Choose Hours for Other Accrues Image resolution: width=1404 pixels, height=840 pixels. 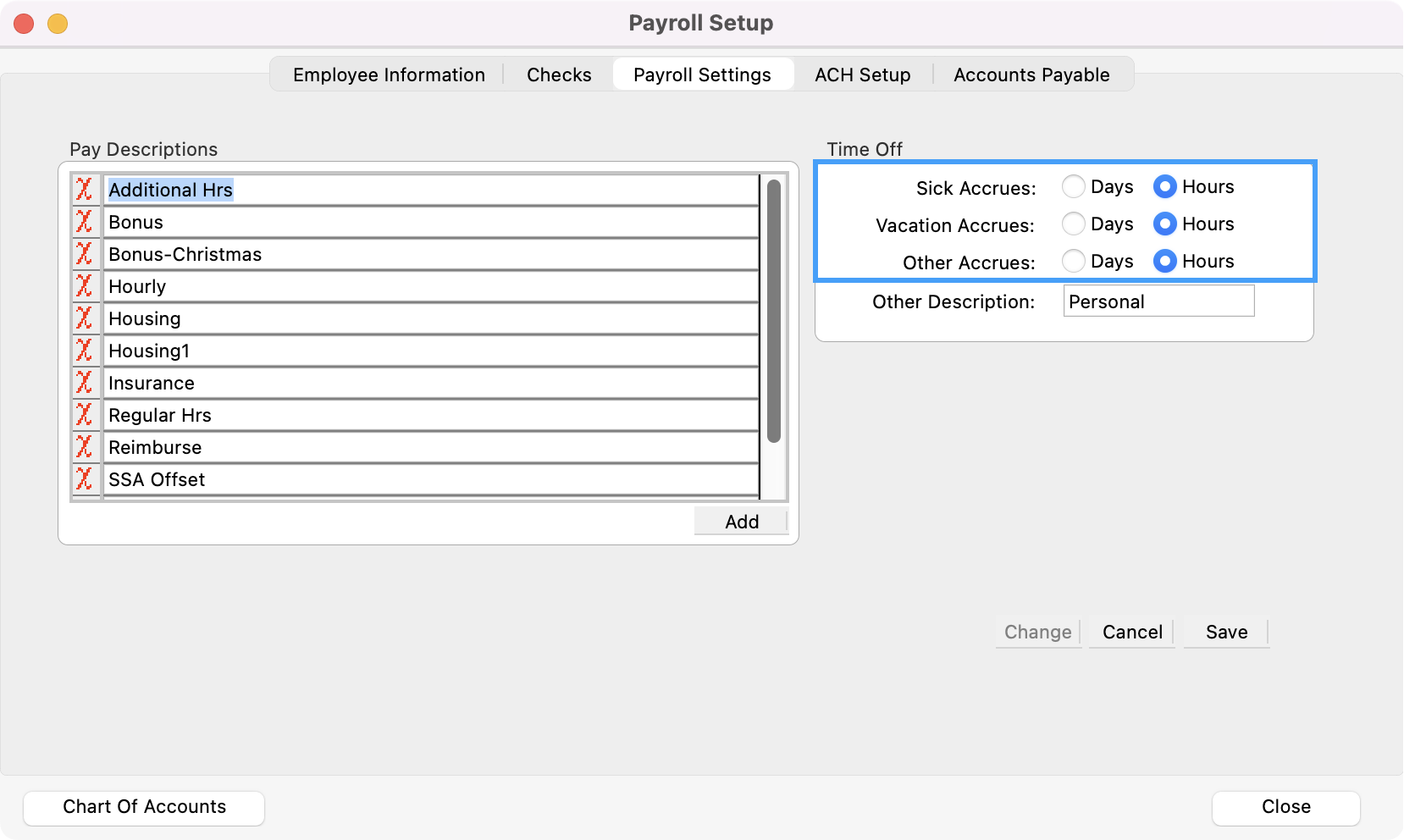pos(1165,261)
